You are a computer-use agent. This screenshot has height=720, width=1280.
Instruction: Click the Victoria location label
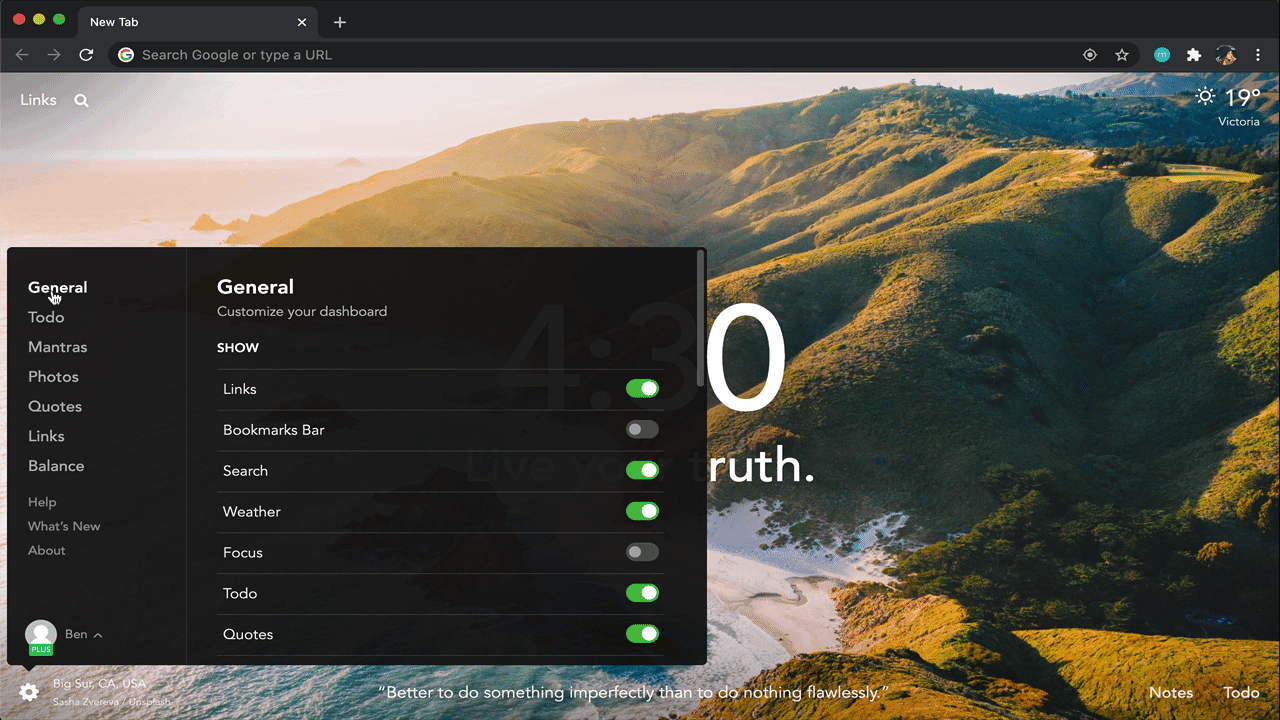(x=1239, y=121)
